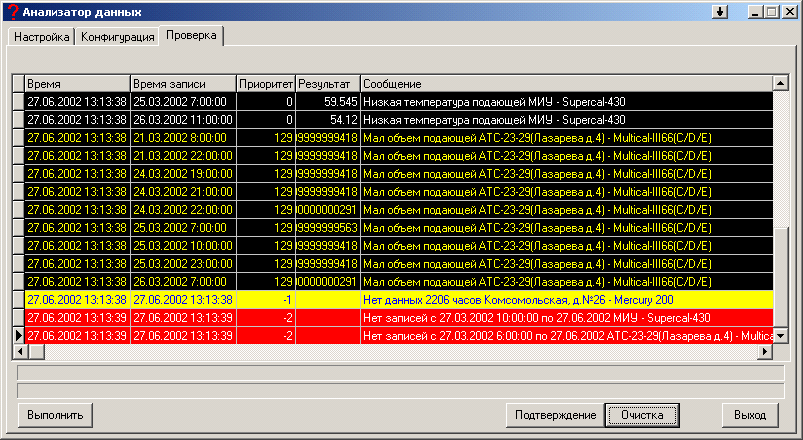Click the Подтверждение button

pos(556,415)
